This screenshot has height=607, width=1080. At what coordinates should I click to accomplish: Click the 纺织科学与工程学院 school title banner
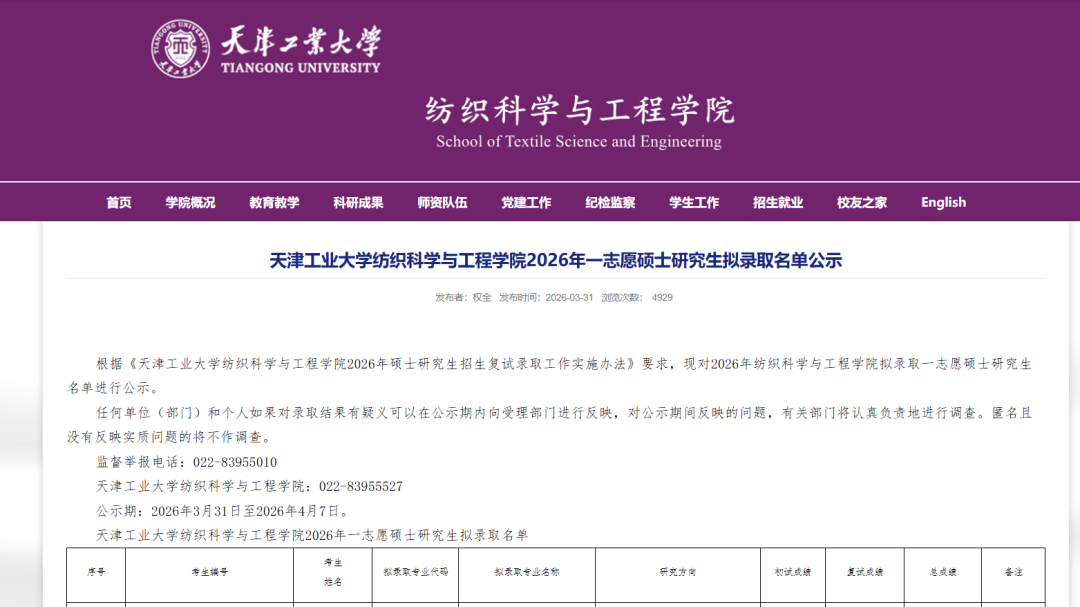point(579,110)
